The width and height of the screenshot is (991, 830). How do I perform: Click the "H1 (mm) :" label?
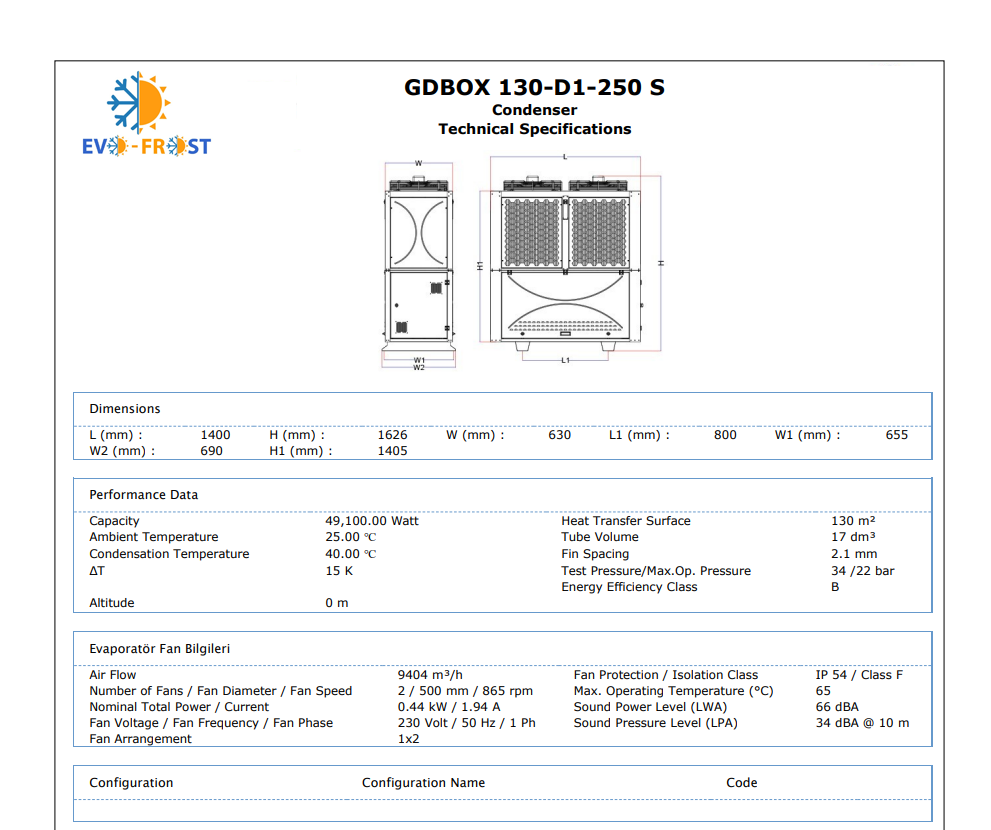301,451
